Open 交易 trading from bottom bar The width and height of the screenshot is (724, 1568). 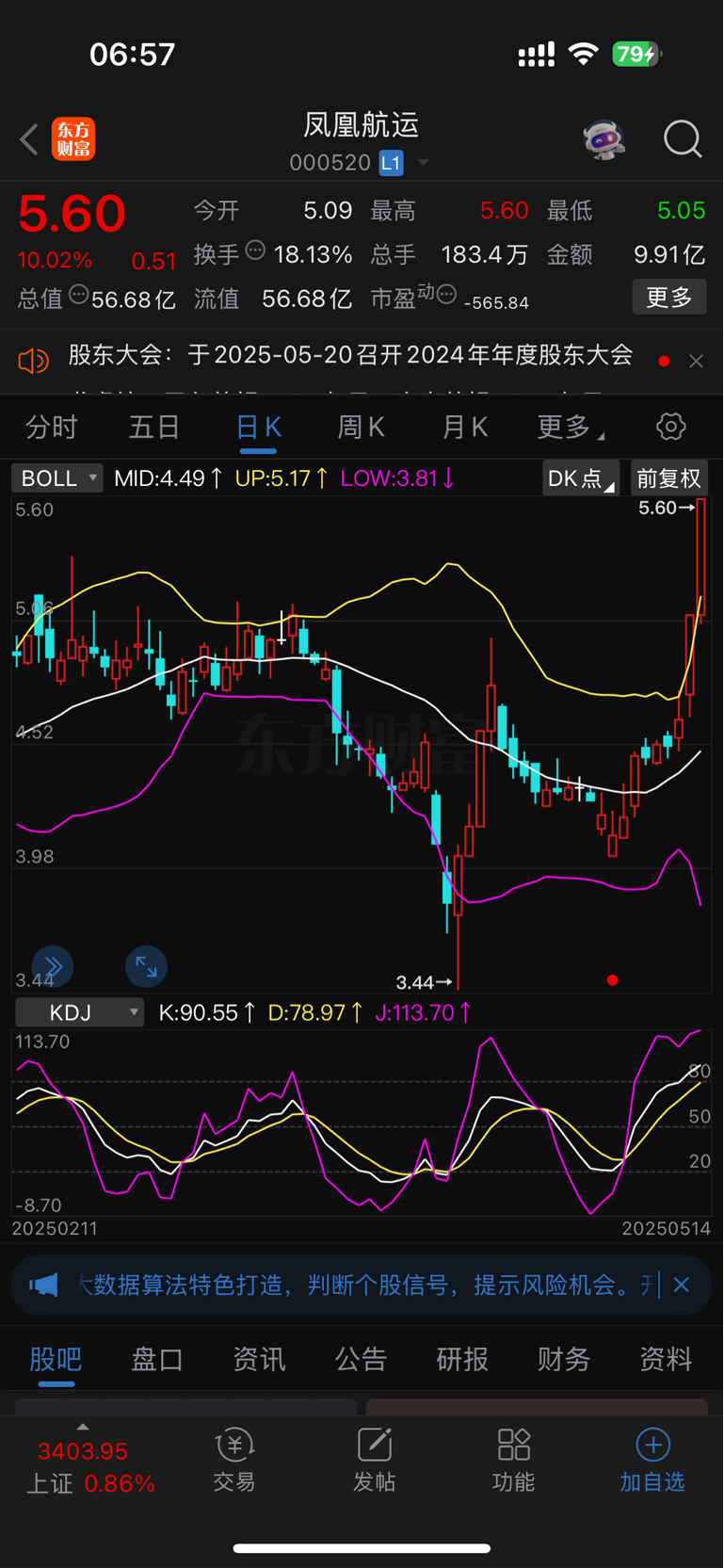coord(234,1461)
